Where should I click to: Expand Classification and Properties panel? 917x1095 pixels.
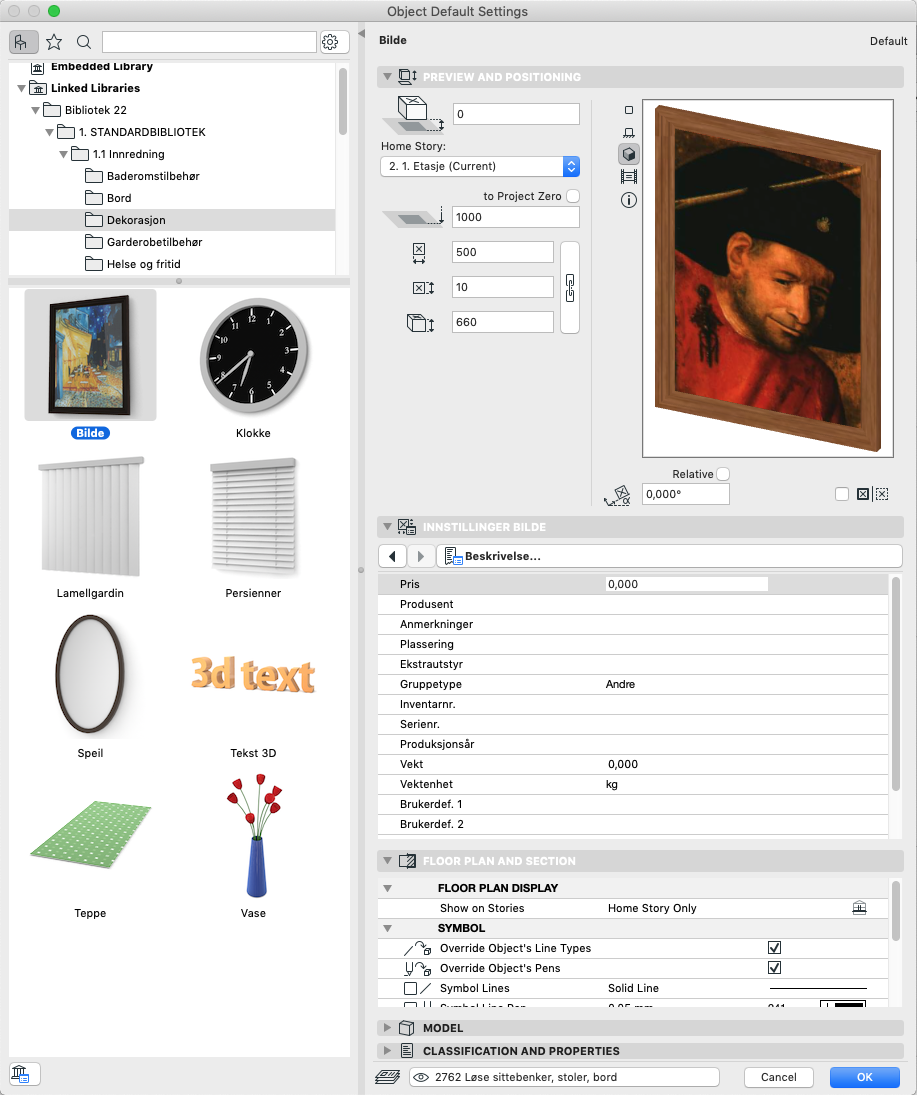(387, 1051)
